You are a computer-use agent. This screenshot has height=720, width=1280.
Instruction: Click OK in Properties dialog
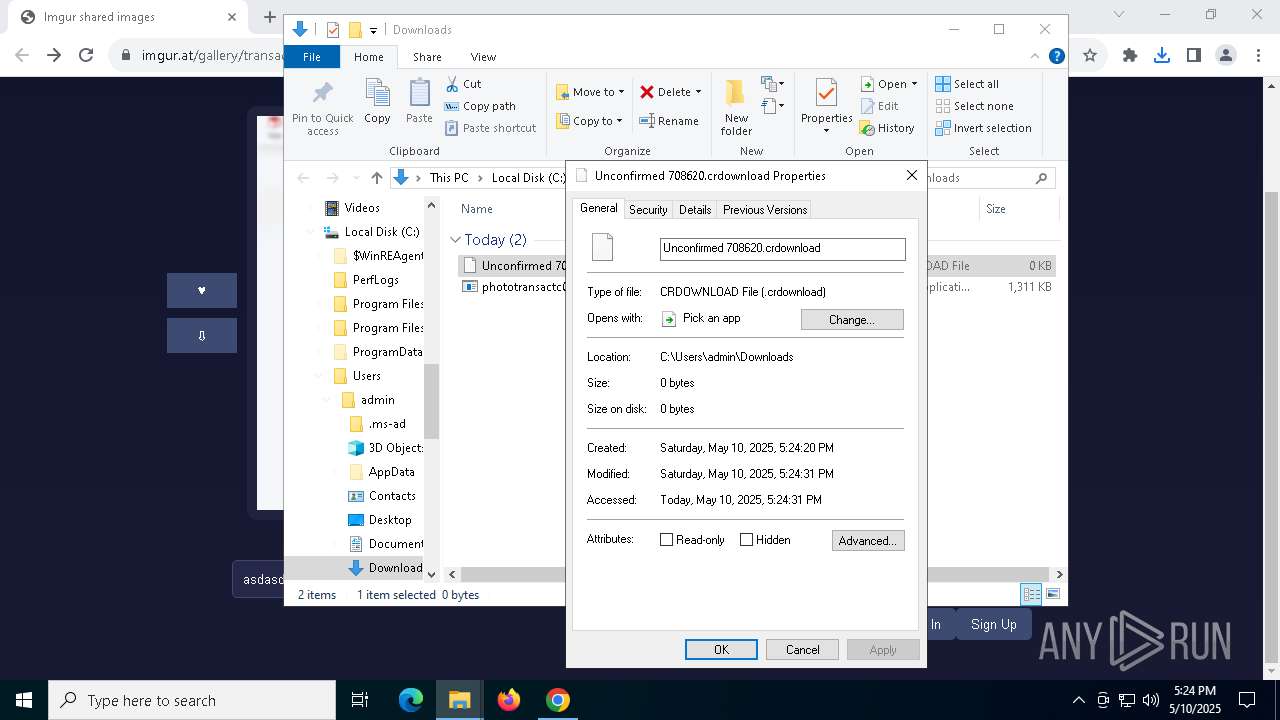(721, 650)
